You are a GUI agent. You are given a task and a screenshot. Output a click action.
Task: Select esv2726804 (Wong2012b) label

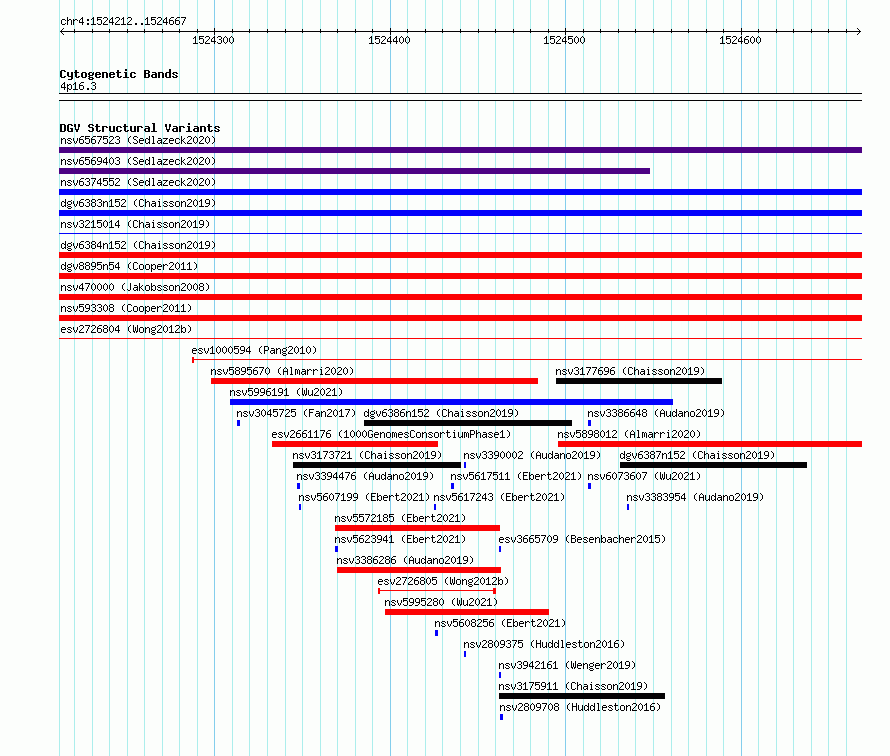(x=126, y=329)
